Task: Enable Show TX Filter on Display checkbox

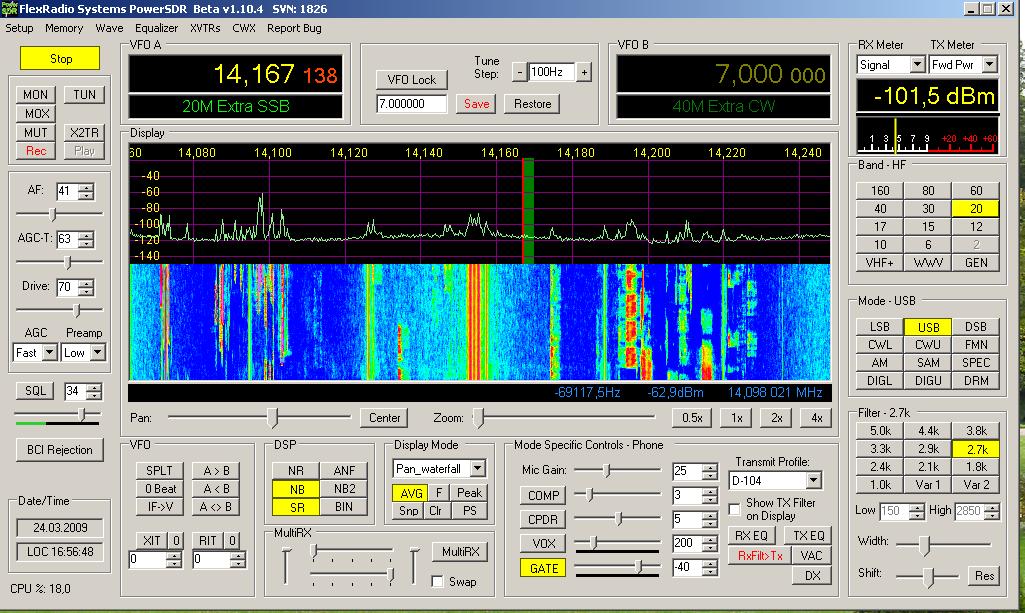Action: pos(735,510)
